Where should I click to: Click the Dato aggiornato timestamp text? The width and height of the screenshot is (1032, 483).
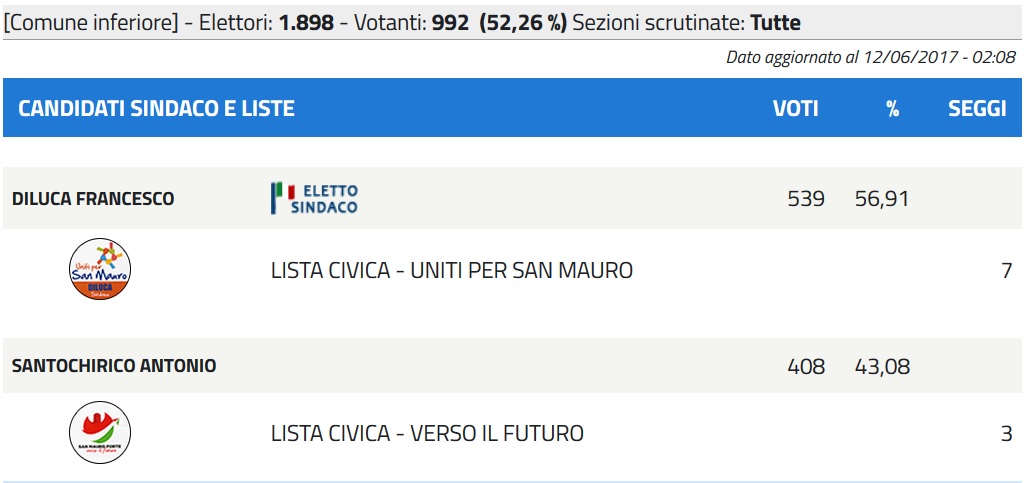871,57
